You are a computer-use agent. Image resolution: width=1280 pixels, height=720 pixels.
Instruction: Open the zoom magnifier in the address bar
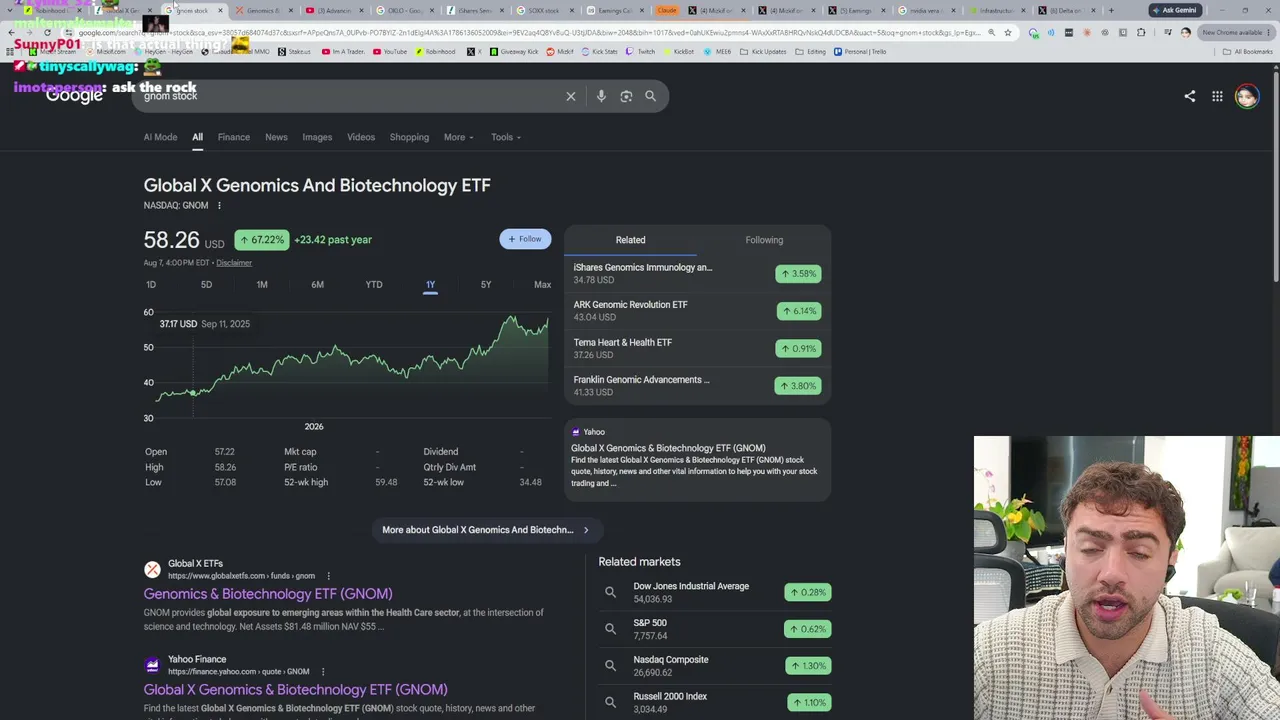[991, 32]
